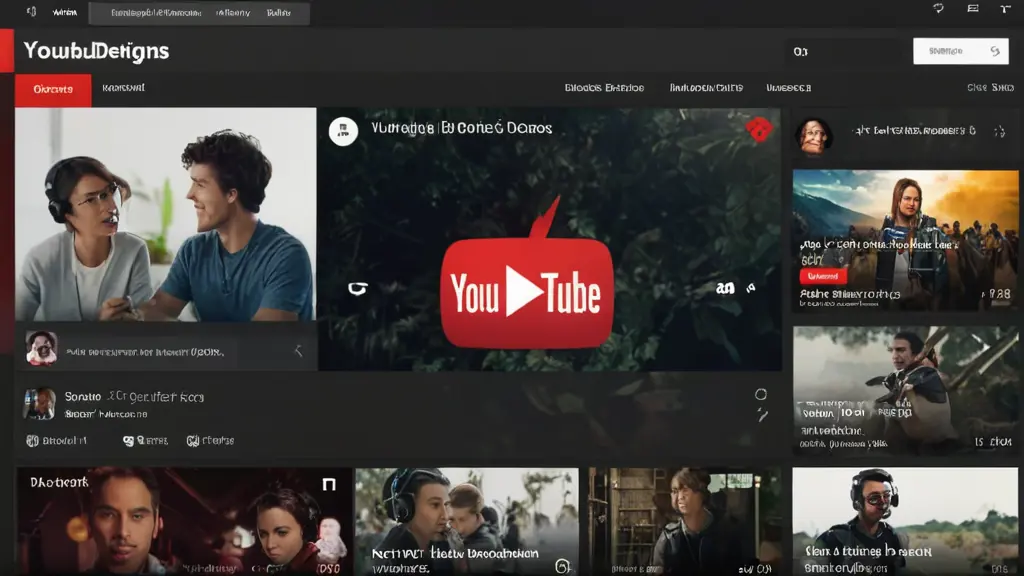Click the square icon on the bottom-left thumbnail
This screenshot has width=1024, height=576.
tap(327, 485)
